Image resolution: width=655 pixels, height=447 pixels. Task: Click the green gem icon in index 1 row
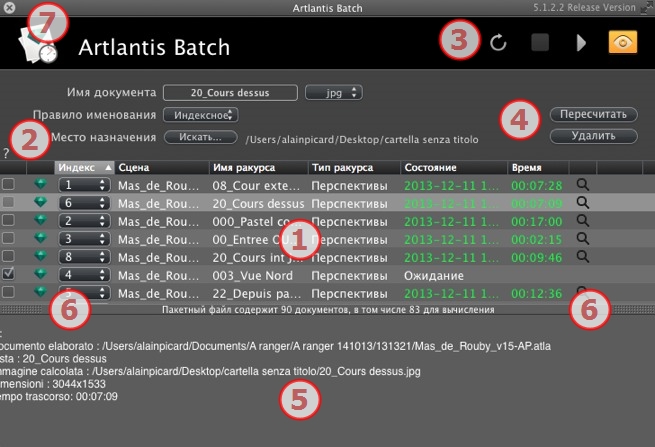tap(41, 184)
